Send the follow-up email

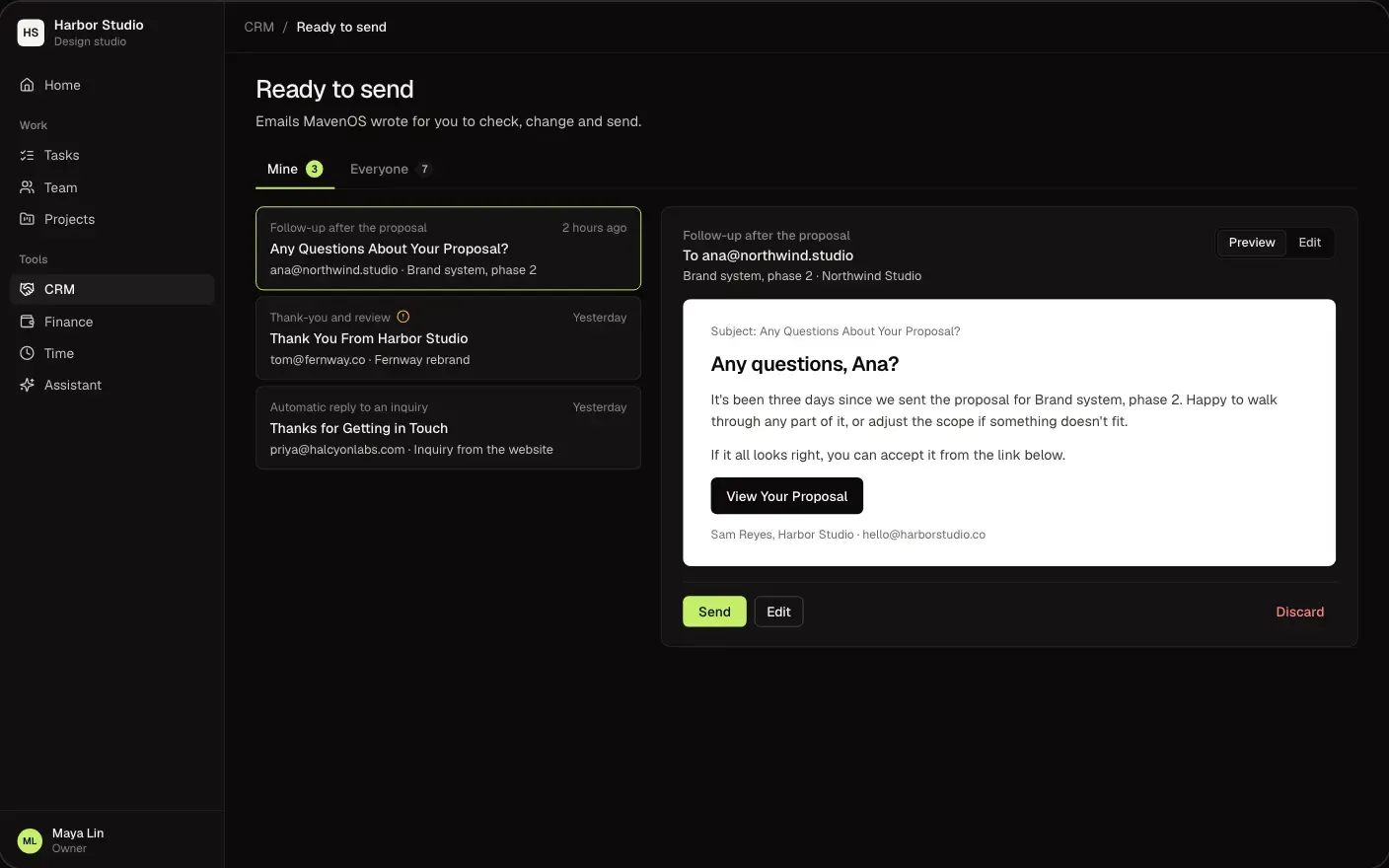click(714, 612)
